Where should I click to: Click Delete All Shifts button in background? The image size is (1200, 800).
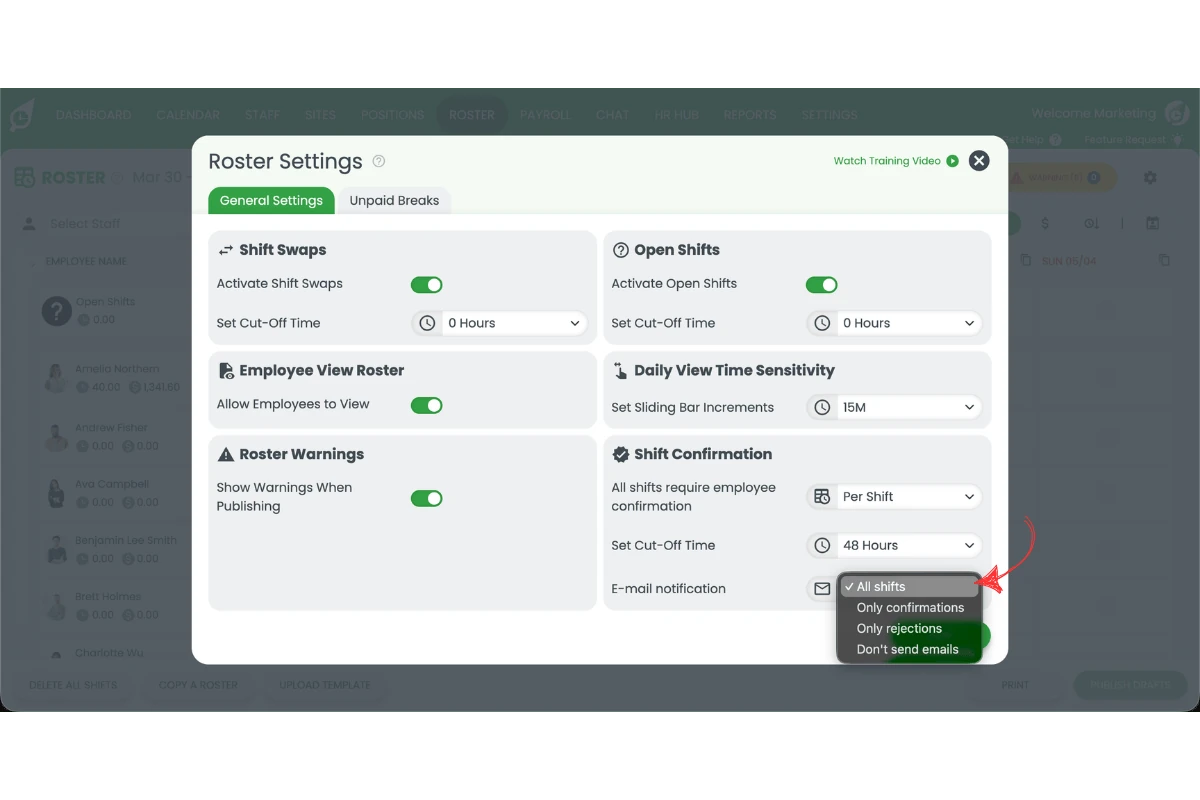click(73, 685)
